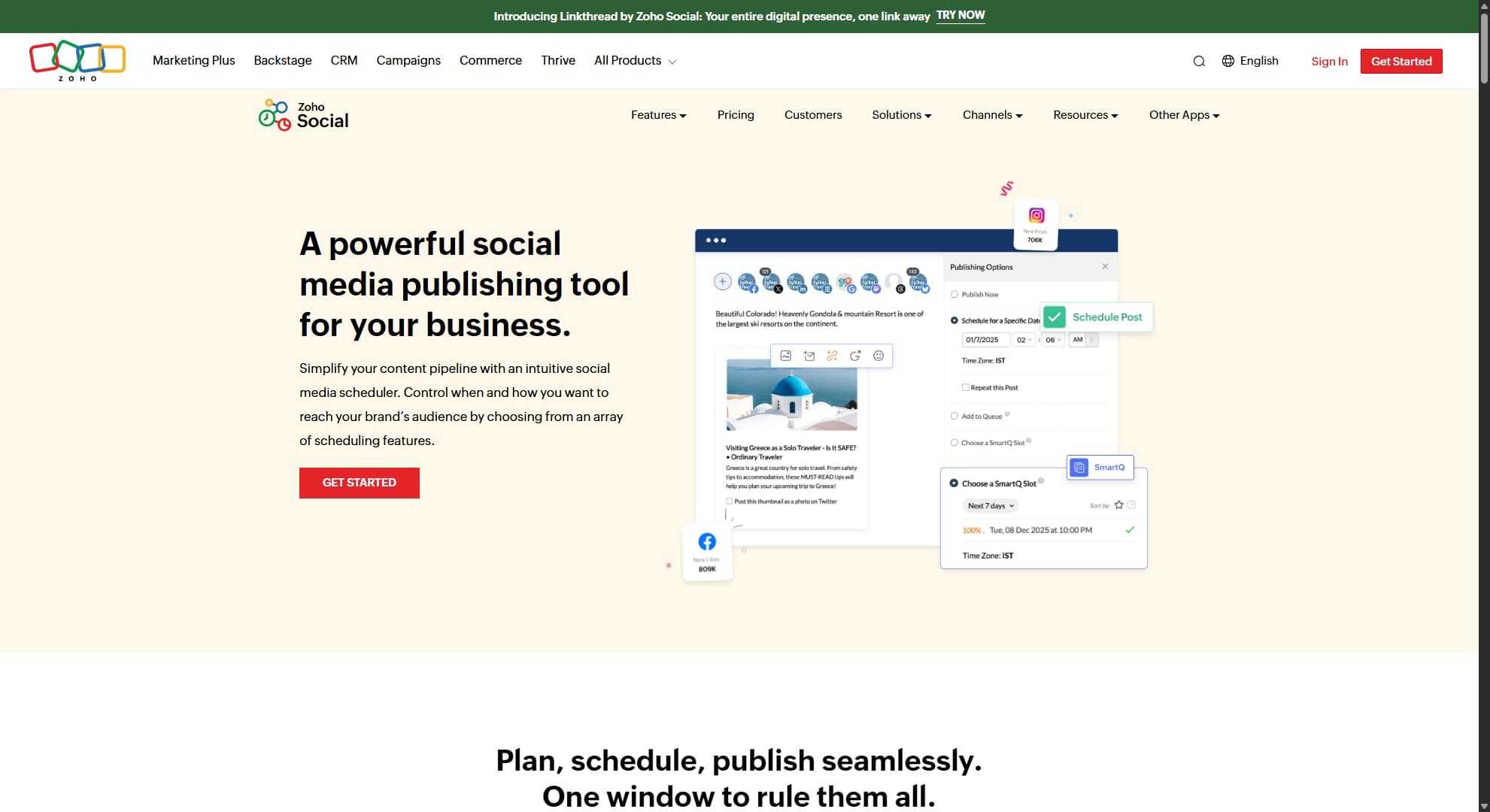The image size is (1490, 812).
Task: Sort SmartQ slots by the star icon
Action: (1119, 504)
